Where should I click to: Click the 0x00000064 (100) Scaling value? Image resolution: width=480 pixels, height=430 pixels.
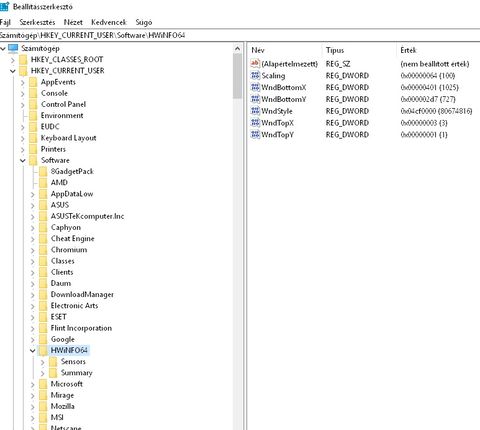coord(428,76)
